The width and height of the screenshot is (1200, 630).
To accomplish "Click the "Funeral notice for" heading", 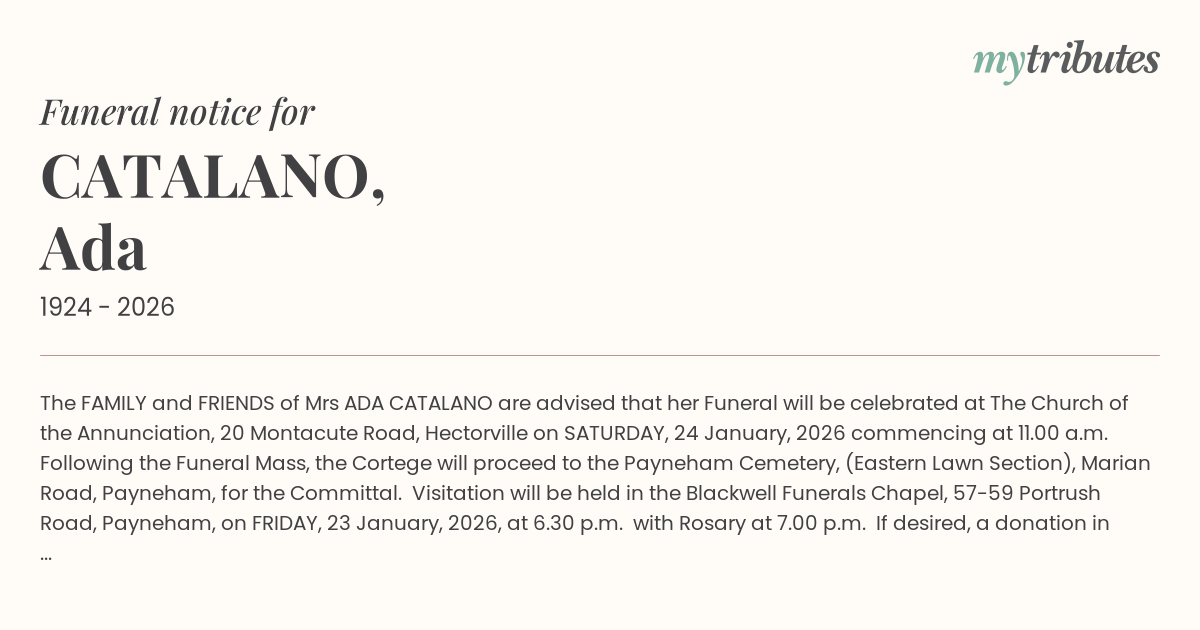I will pos(177,112).
